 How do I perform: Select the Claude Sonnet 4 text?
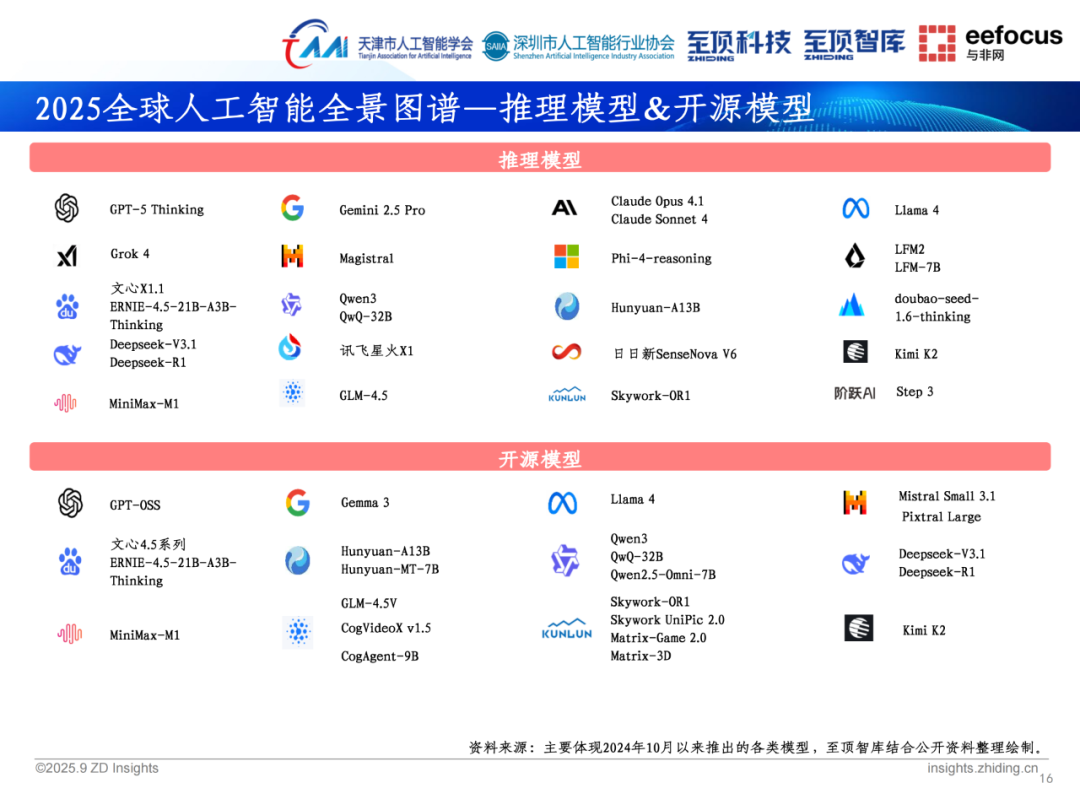click(659, 219)
